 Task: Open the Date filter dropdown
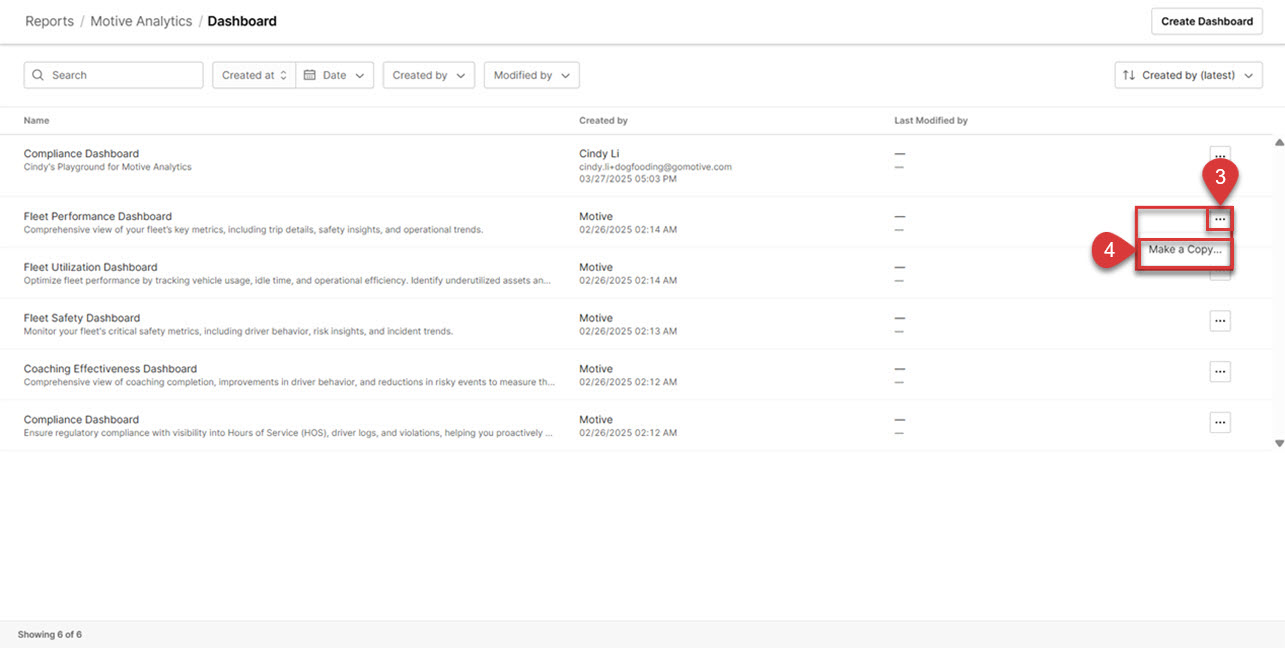point(335,75)
